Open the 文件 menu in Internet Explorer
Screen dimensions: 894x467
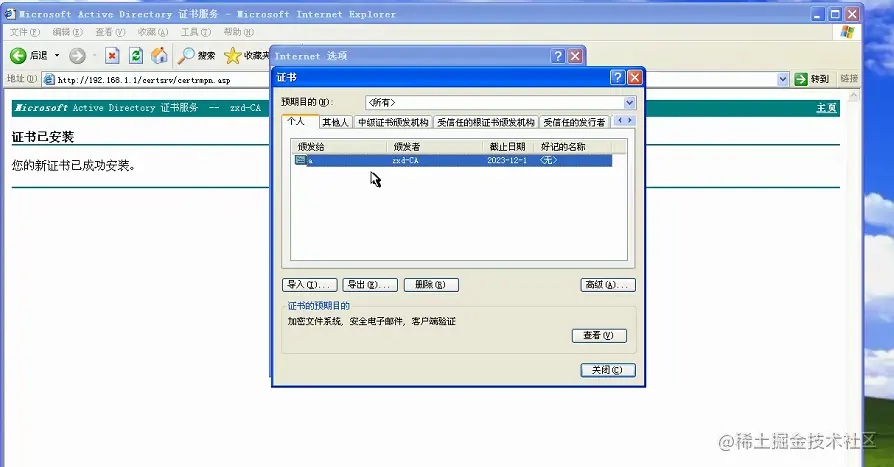[25, 32]
